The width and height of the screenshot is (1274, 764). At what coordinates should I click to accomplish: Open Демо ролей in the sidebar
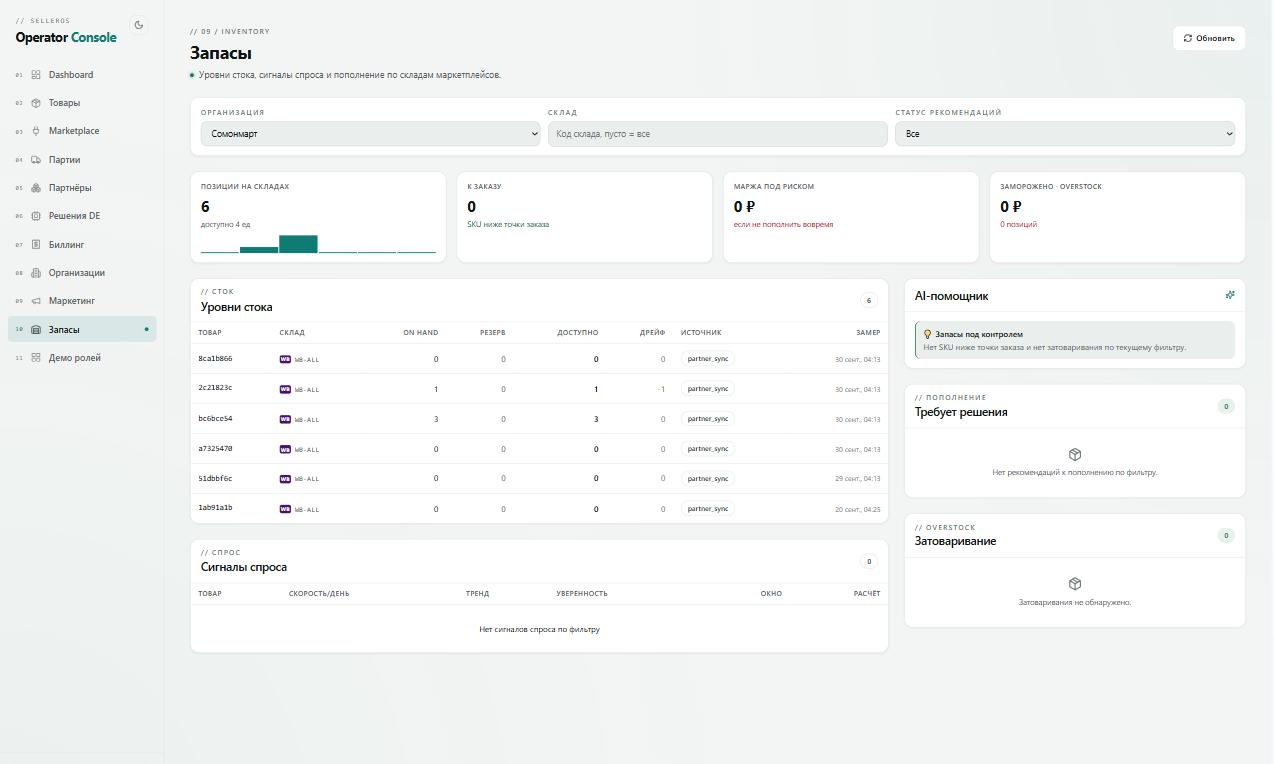click(x=82, y=358)
